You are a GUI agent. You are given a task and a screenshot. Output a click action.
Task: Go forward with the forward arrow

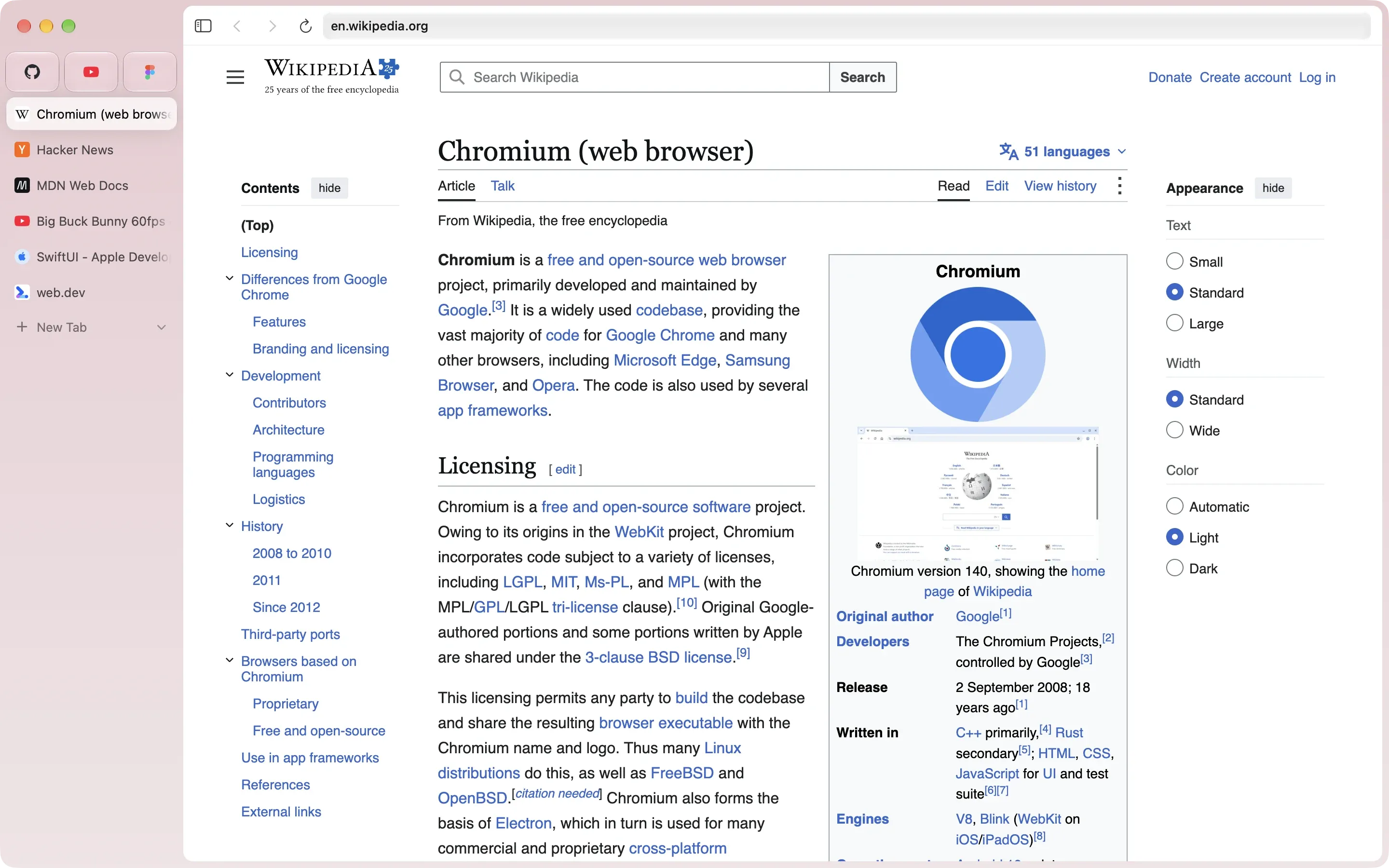pos(272,26)
